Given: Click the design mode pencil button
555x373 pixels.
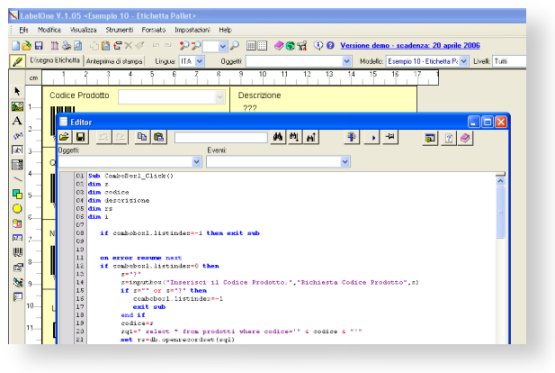Looking at the screenshot, I should coord(17,61).
